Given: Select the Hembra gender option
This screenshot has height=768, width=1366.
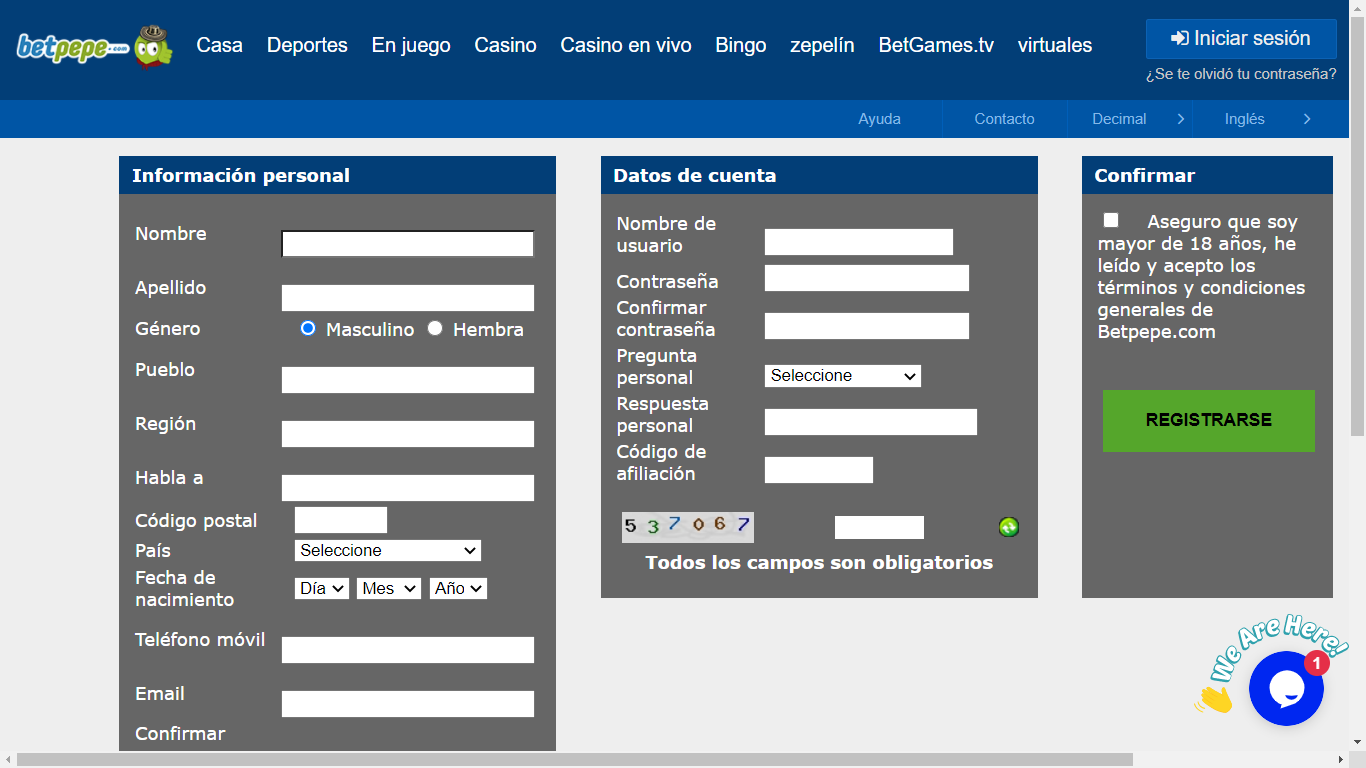Looking at the screenshot, I should (435, 328).
